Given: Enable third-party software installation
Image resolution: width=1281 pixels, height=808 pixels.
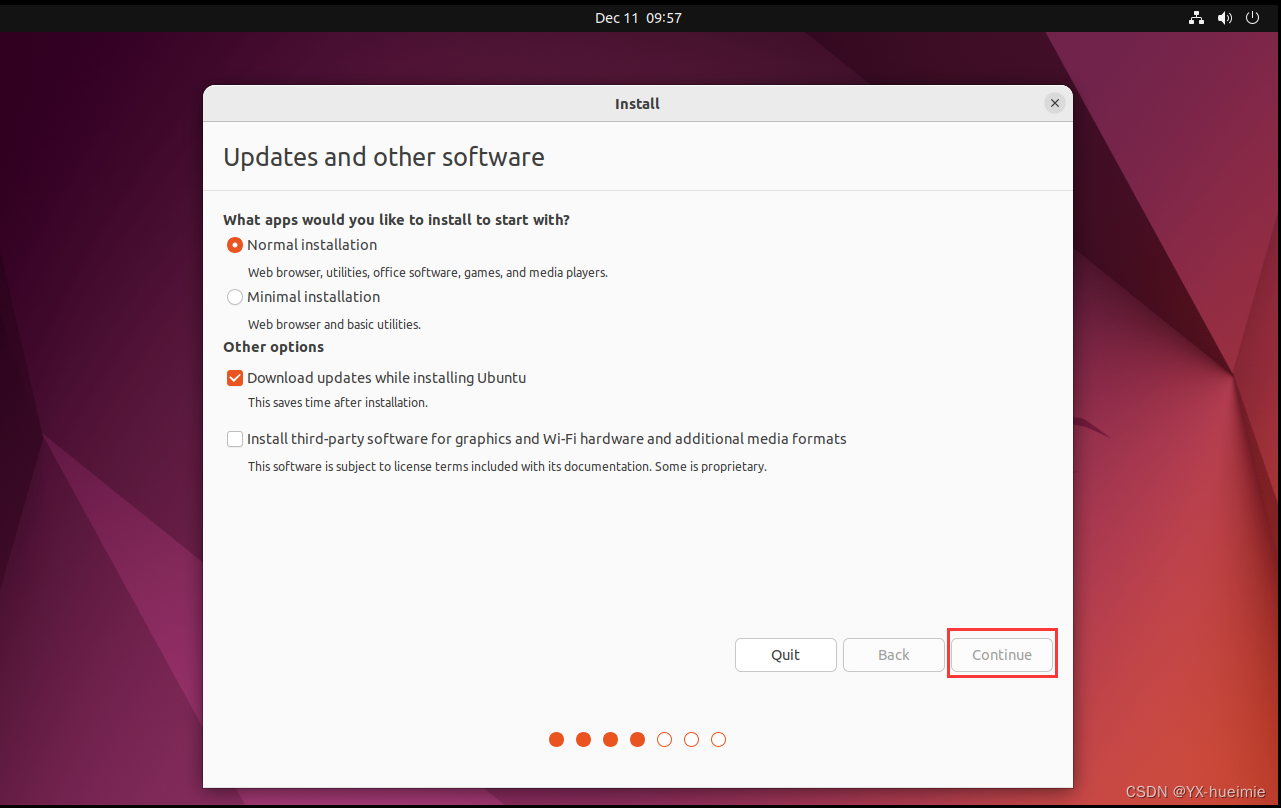Looking at the screenshot, I should pyautogui.click(x=234, y=438).
